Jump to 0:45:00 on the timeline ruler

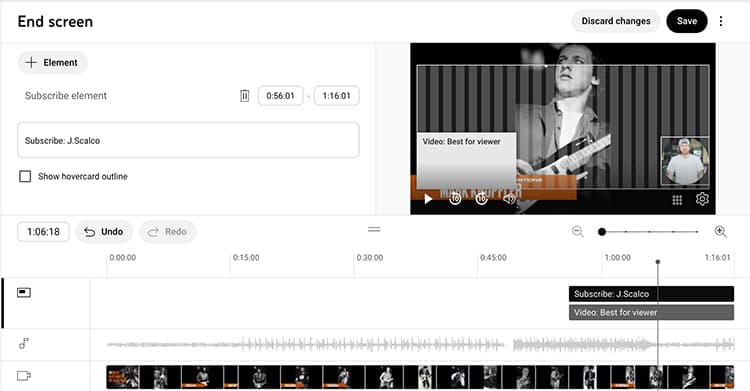click(x=493, y=257)
